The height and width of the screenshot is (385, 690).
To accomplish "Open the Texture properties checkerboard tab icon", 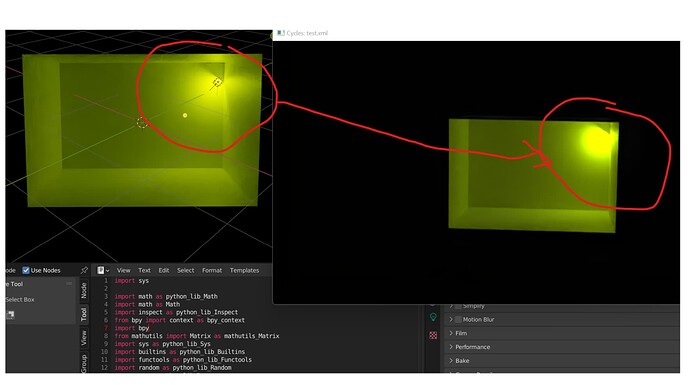I will (x=433, y=335).
